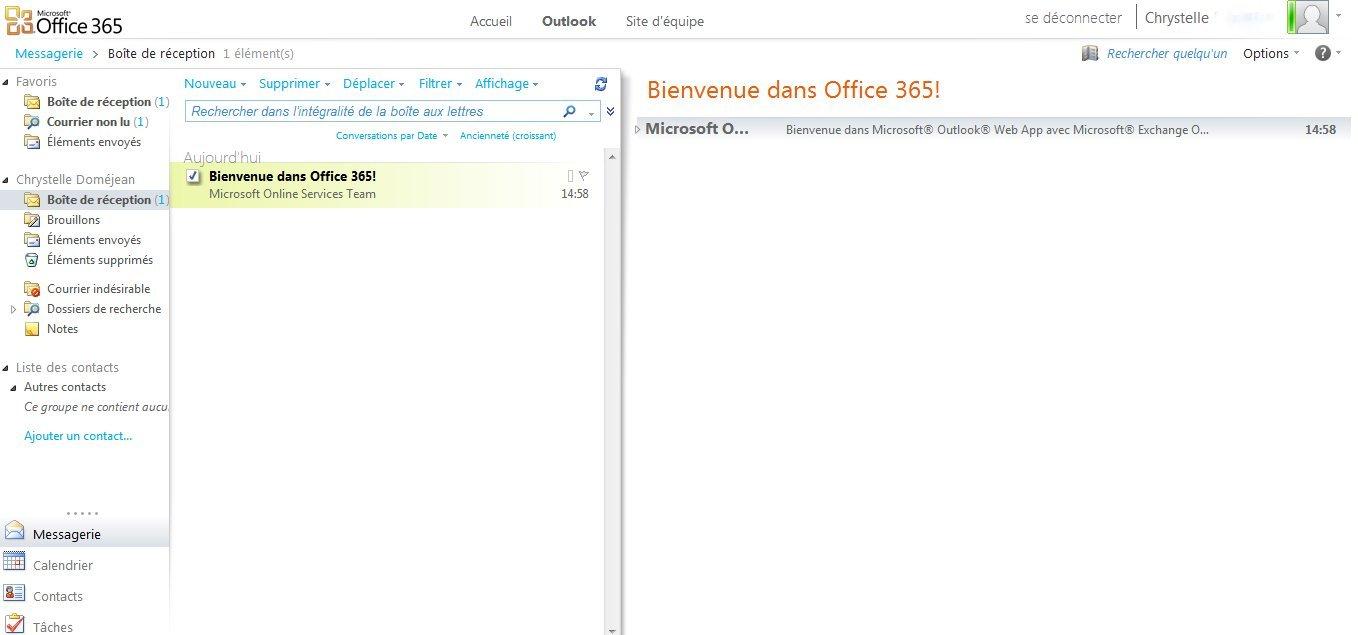The image size is (1358, 635).
Task: Refresh the mailbox with the refresh icon
Action: point(601,84)
